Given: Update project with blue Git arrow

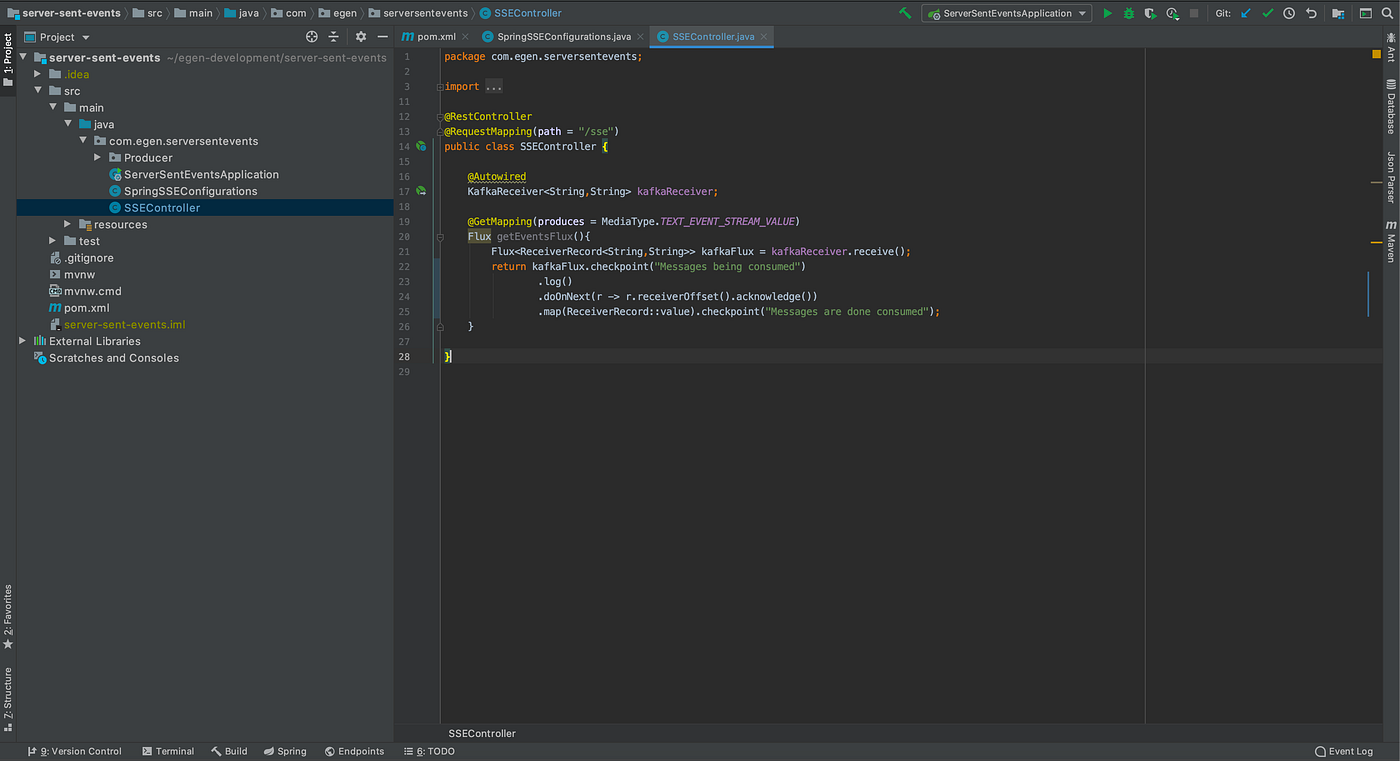Looking at the screenshot, I should coord(1245,13).
